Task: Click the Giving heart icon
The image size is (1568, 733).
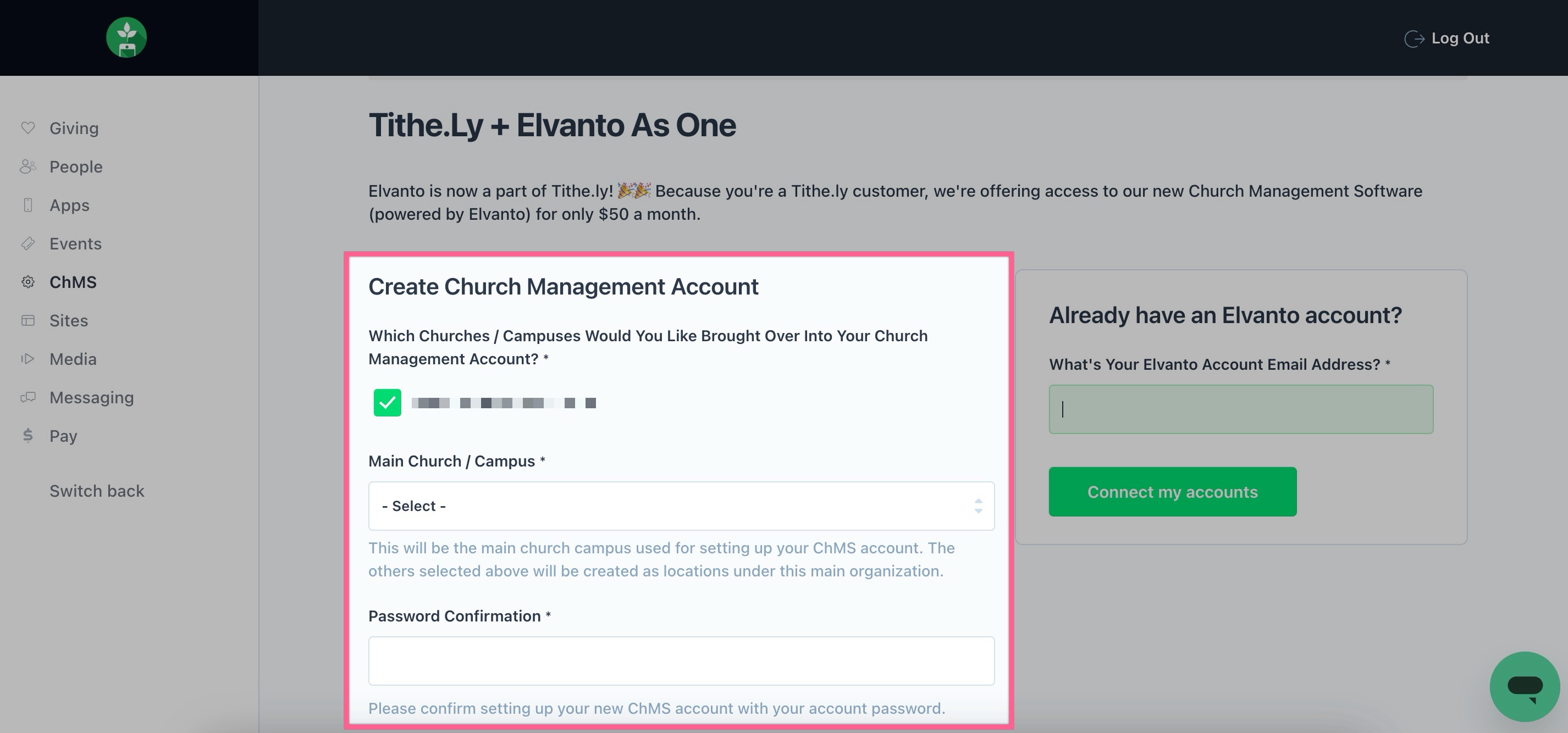Action: coord(28,127)
